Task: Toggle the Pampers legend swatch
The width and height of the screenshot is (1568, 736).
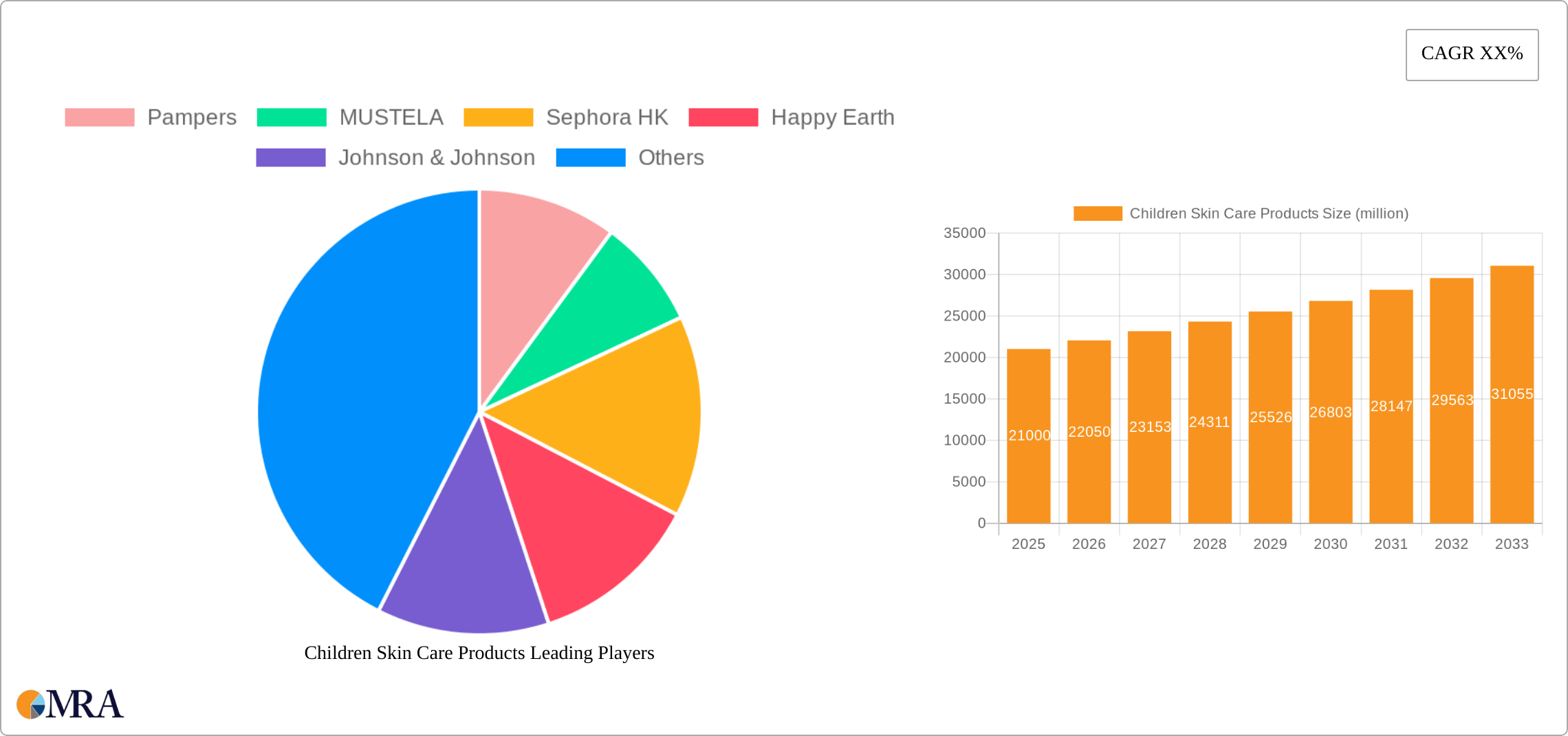Action: pos(100,118)
